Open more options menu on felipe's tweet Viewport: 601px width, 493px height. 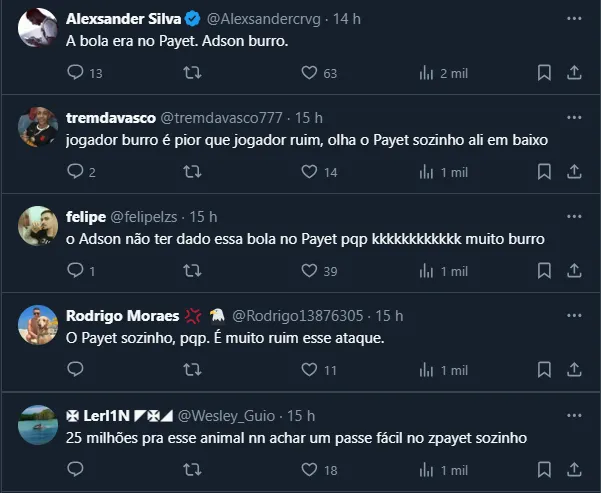coord(574,216)
